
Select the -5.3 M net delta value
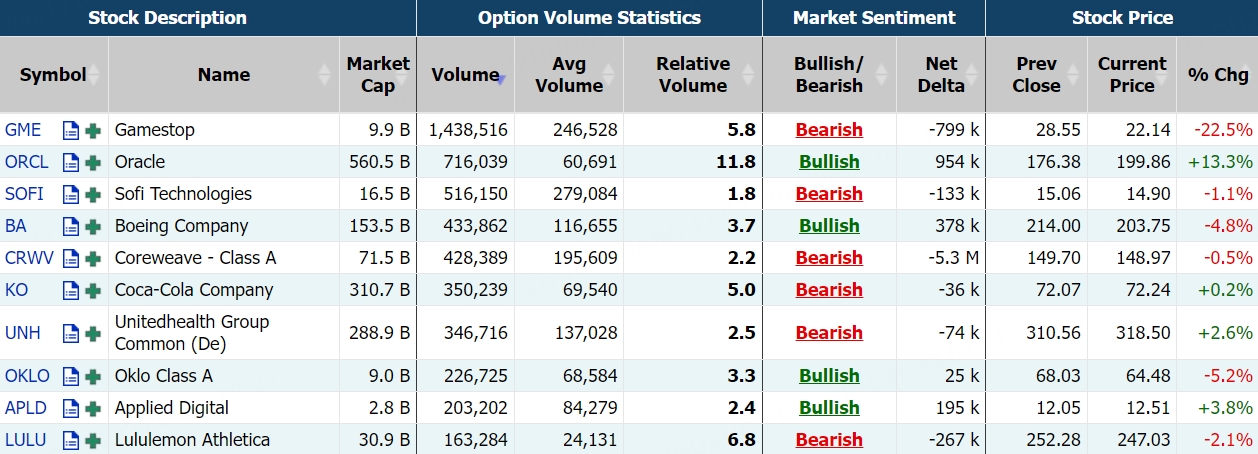pos(953,258)
